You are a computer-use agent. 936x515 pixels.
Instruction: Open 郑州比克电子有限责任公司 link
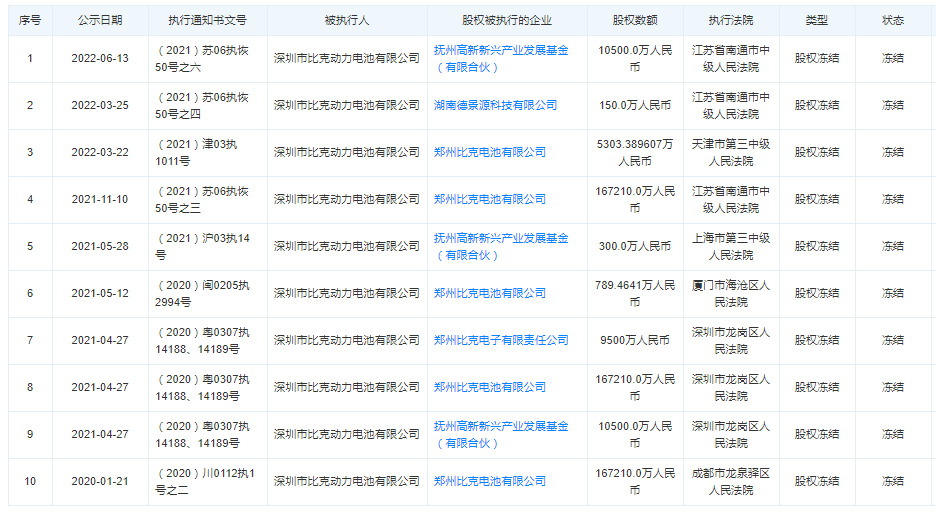(x=501, y=340)
